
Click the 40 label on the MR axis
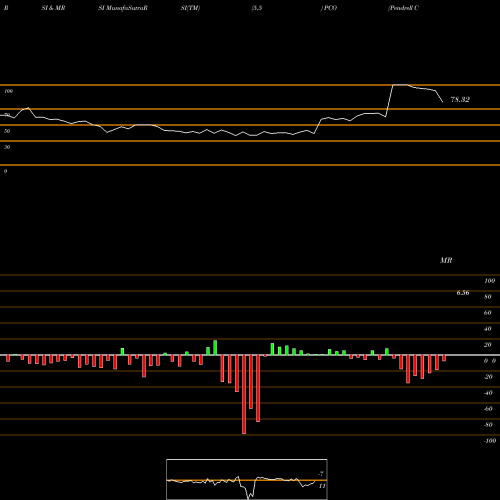[488, 329]
